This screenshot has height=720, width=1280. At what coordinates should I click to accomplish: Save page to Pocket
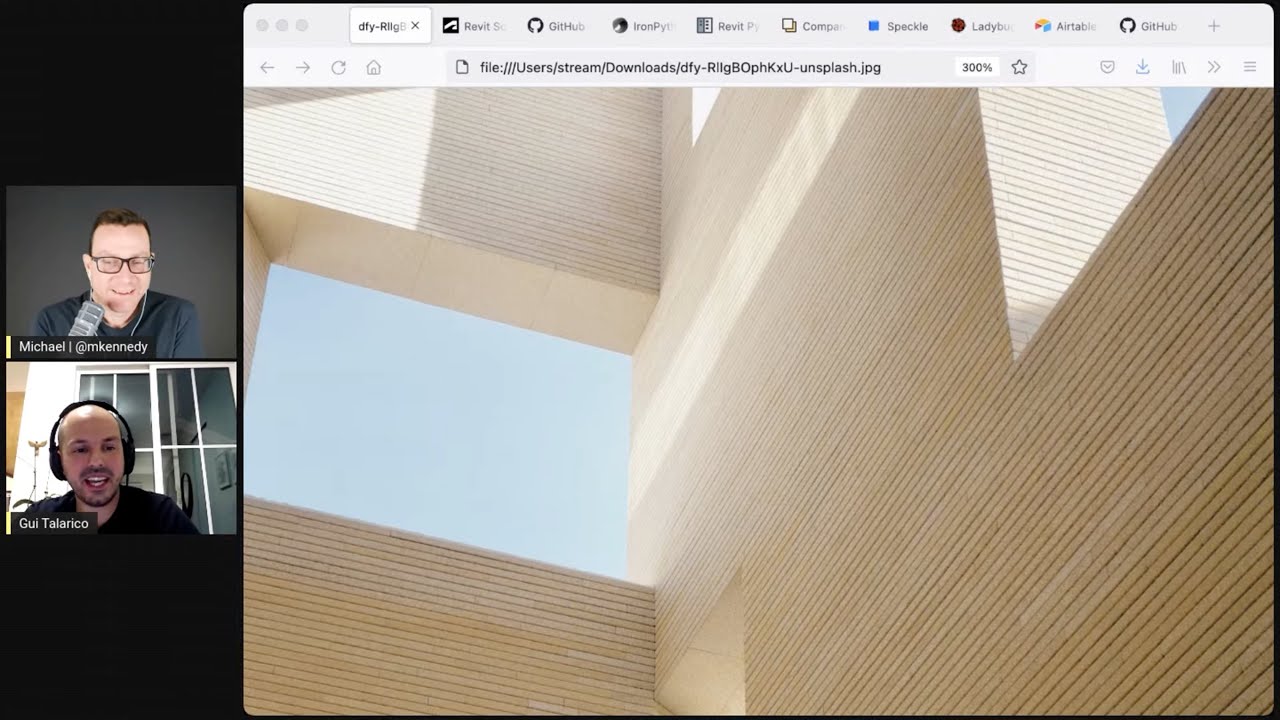(1107, 67)
